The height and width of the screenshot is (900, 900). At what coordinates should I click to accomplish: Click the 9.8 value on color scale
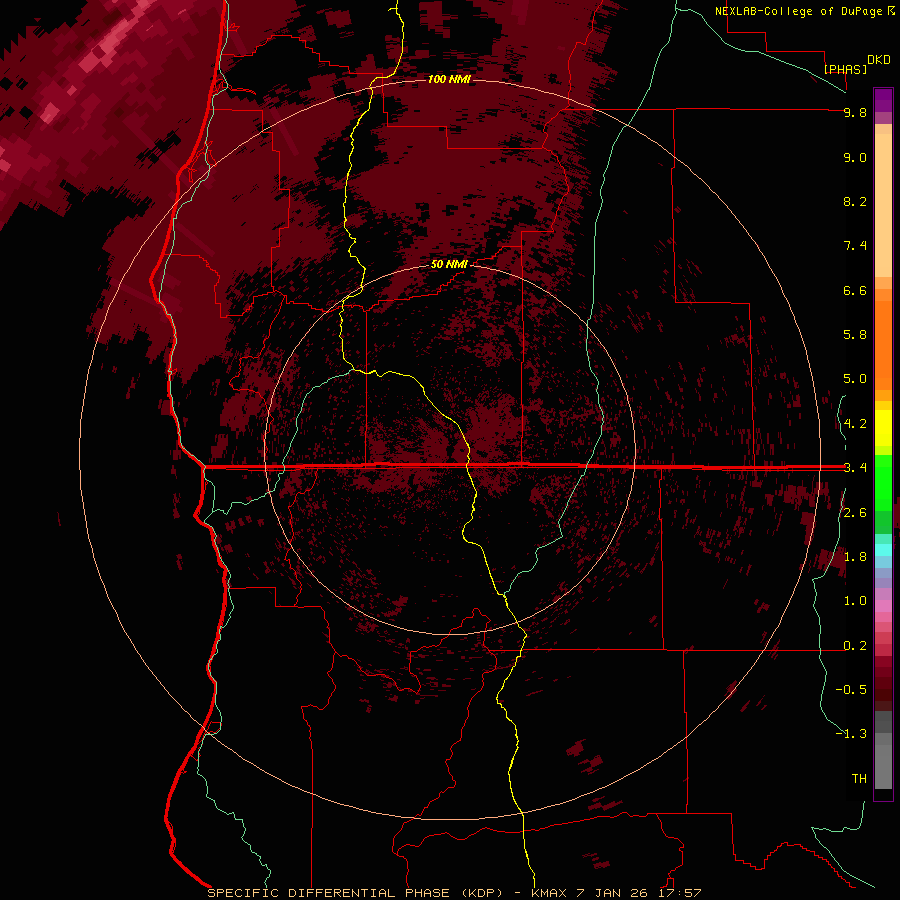[855, 112]
